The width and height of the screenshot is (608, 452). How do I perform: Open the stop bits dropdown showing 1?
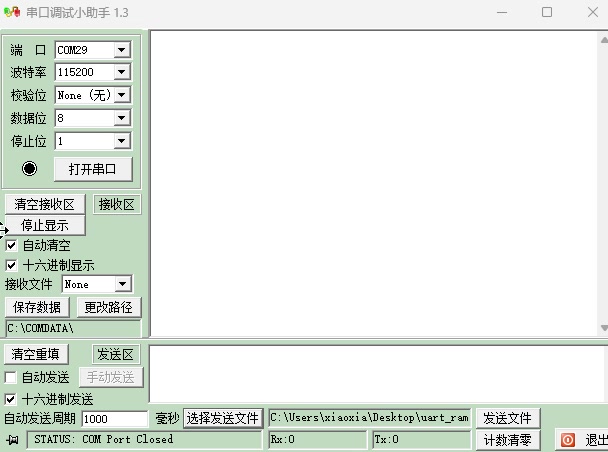(x=121, y=141)
